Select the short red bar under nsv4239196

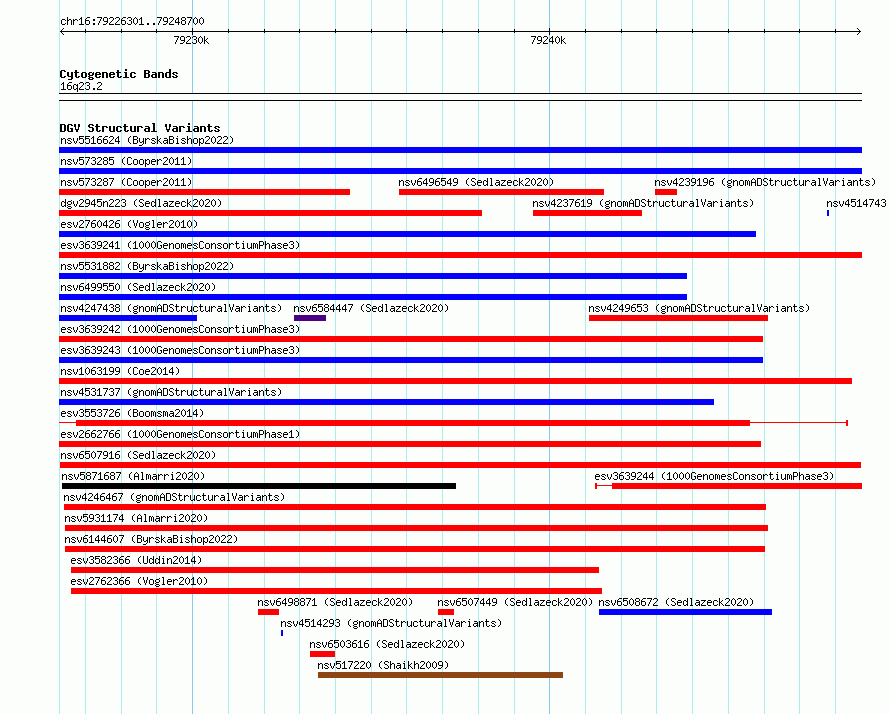[x=666, y=192]
